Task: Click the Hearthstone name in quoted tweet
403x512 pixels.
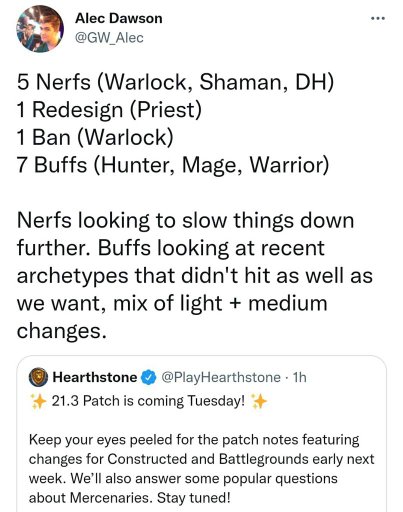Action: (95, 377)
